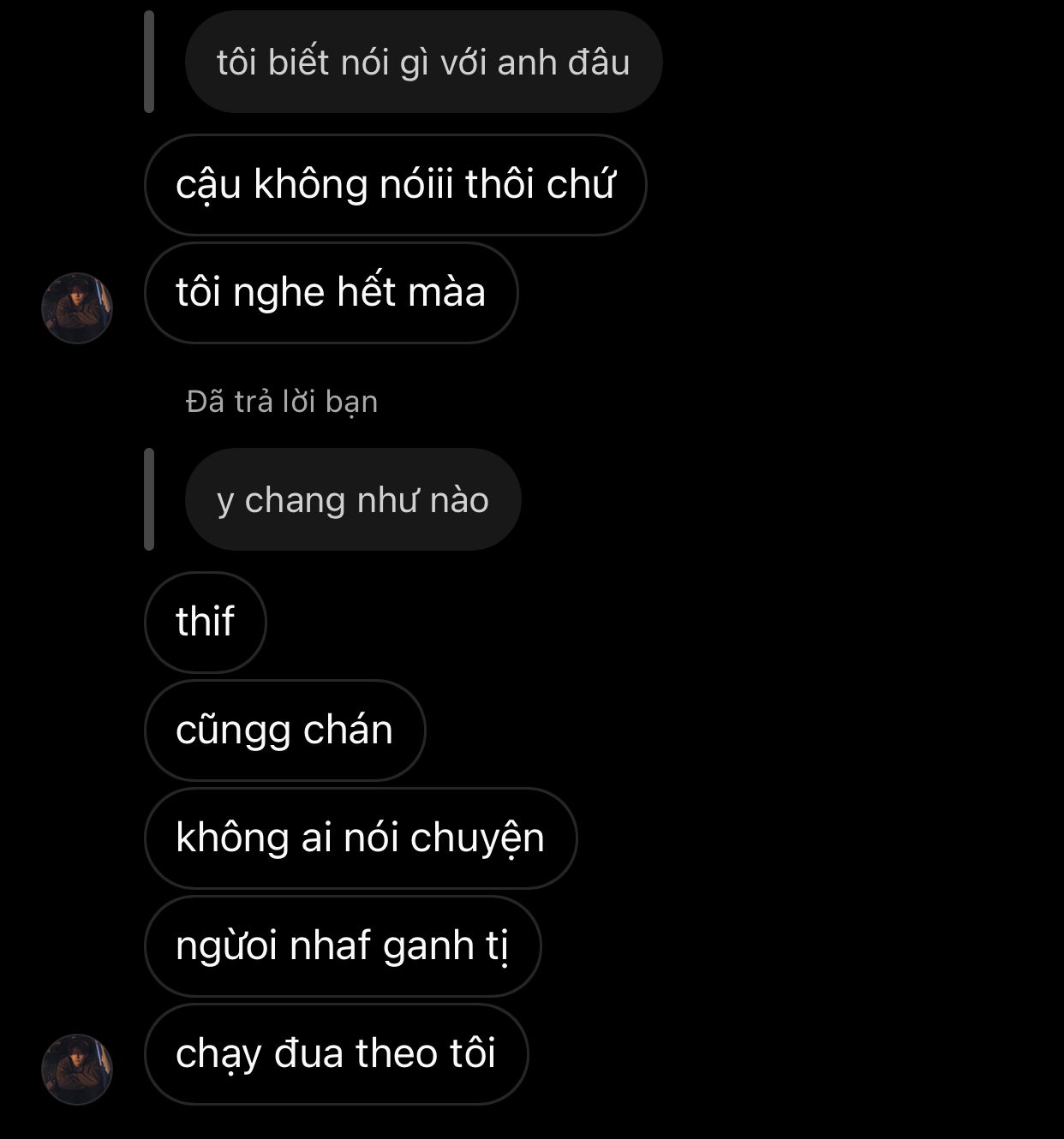Open sender's profile picture near 'tôi nghe hết màa'
Screen dimensions: 1064x1139
[77, 308]
